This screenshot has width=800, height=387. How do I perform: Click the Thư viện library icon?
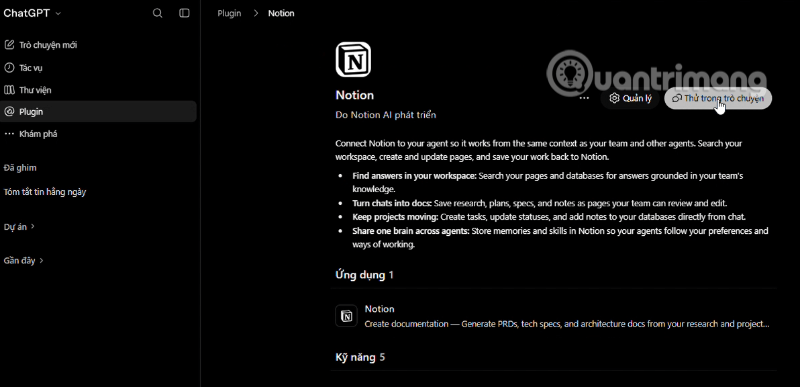coord(9,90)
